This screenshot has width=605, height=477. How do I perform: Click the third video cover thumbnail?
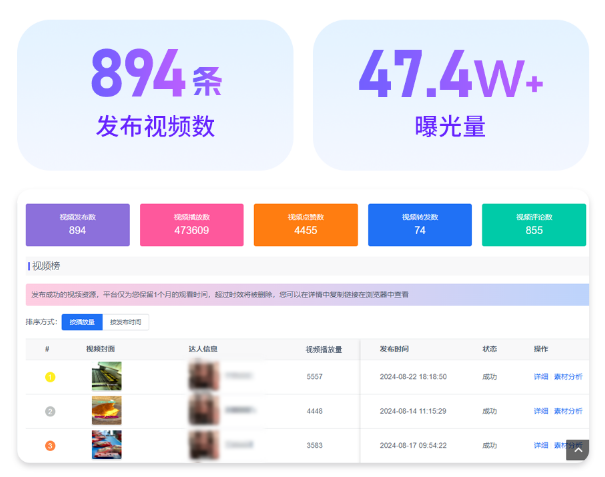tap(107, 444)
